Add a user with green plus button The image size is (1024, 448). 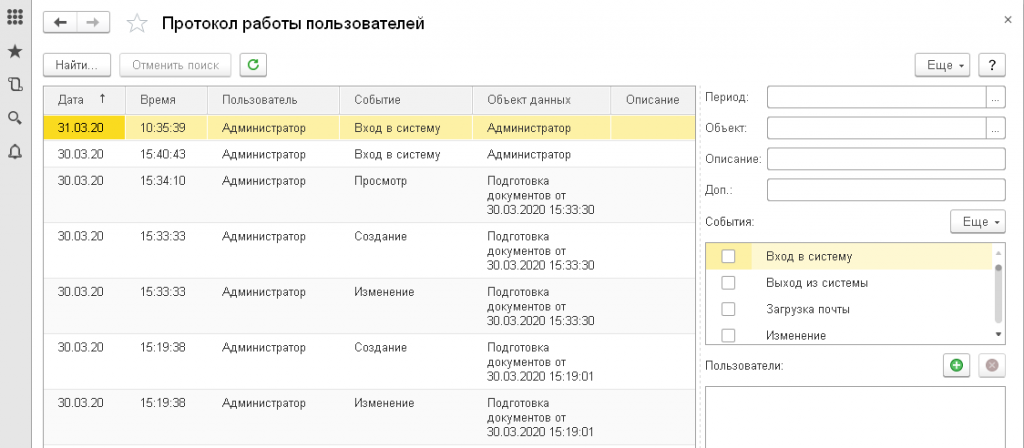(x=956, y=365)
